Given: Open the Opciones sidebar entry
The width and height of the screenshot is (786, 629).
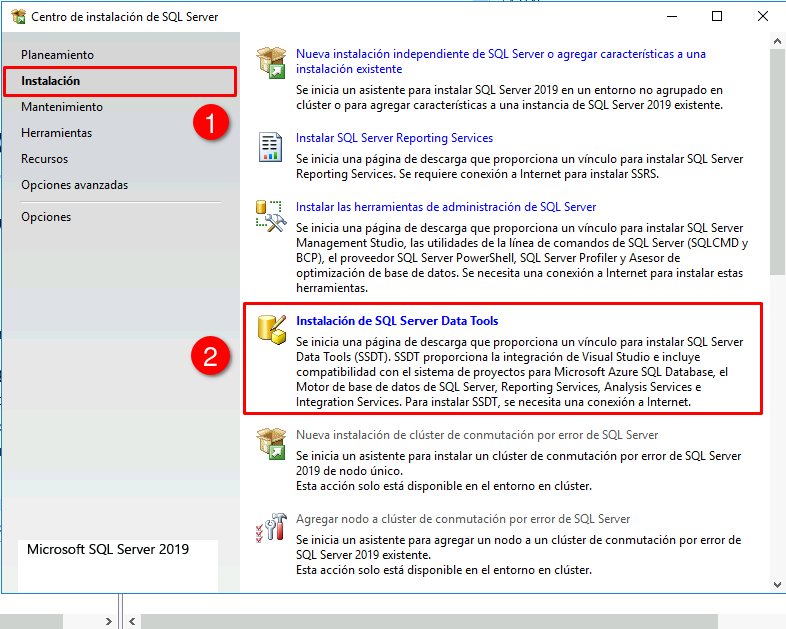Looking at the screenshot, I should click(x=46, y=217).
